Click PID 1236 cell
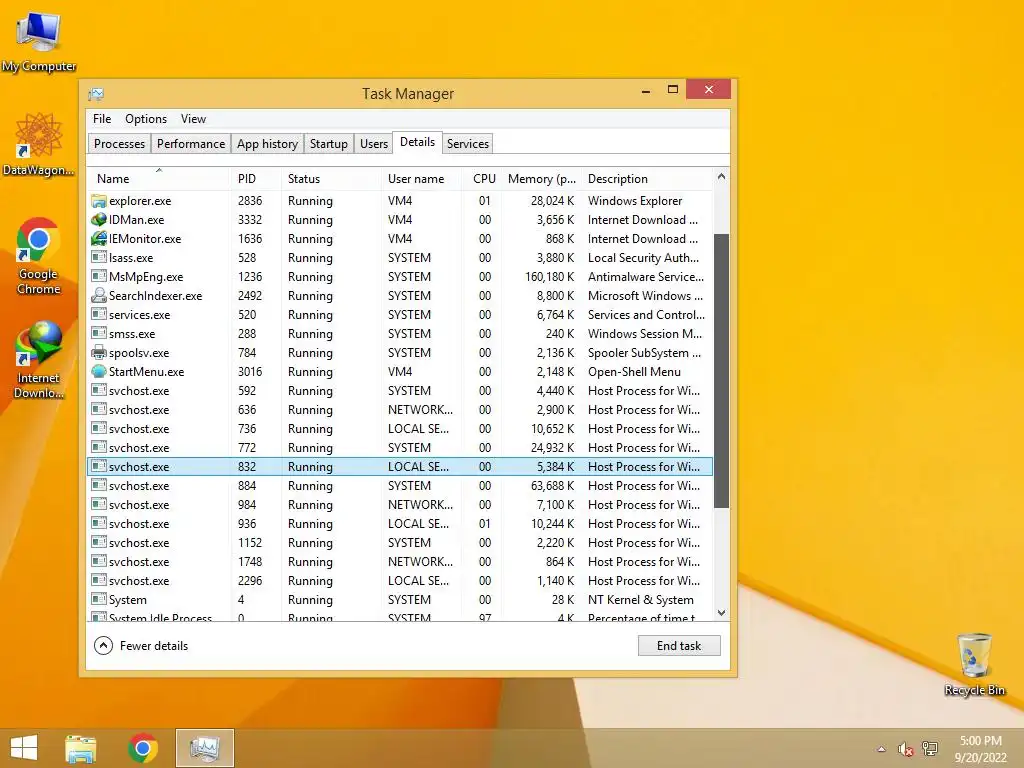Screen dimensions: 1024x768 coord(250,276)
